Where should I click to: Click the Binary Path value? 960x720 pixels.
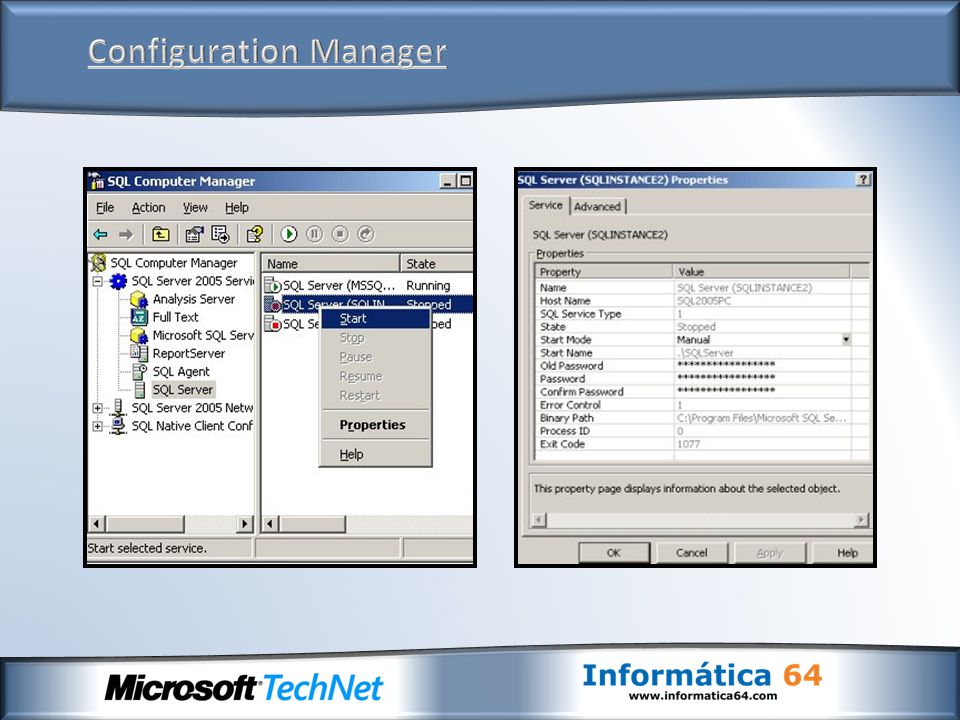point(762,418)
